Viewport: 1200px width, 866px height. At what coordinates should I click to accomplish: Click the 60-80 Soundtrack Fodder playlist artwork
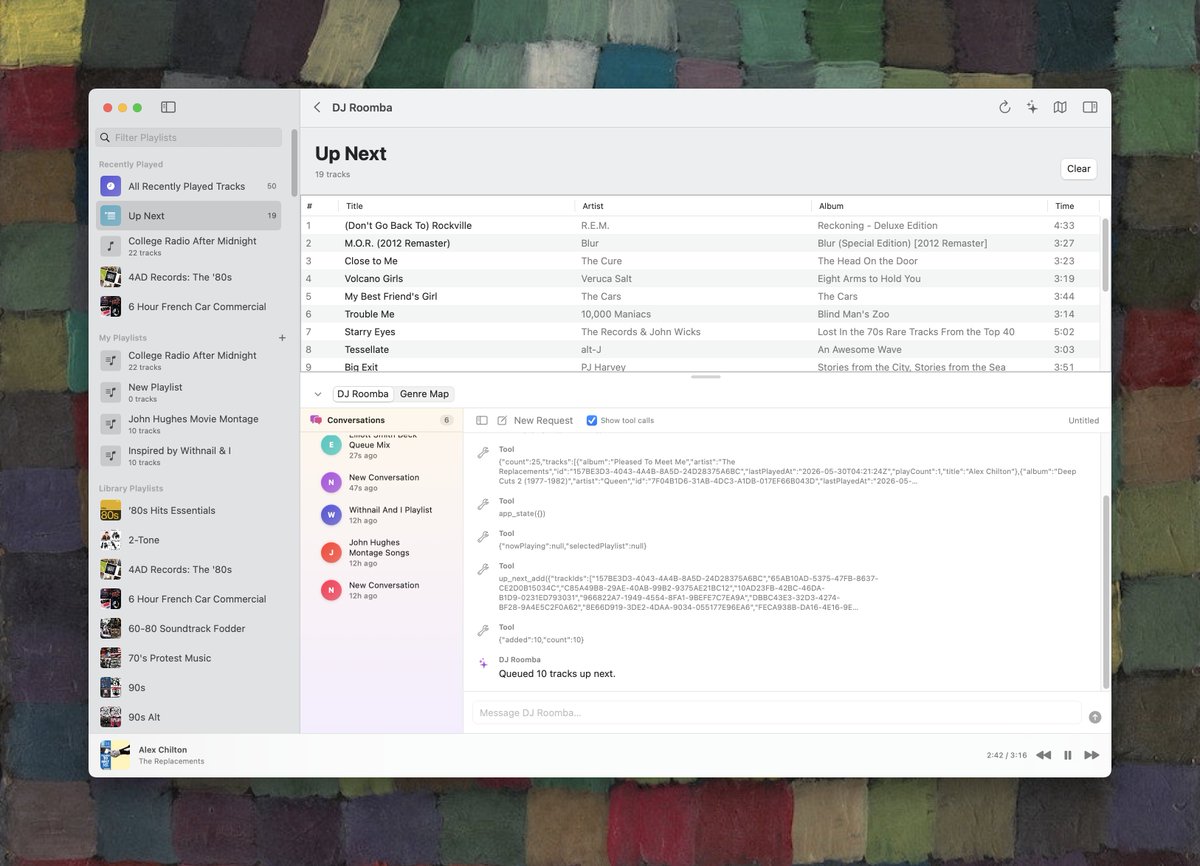[110, 628]
